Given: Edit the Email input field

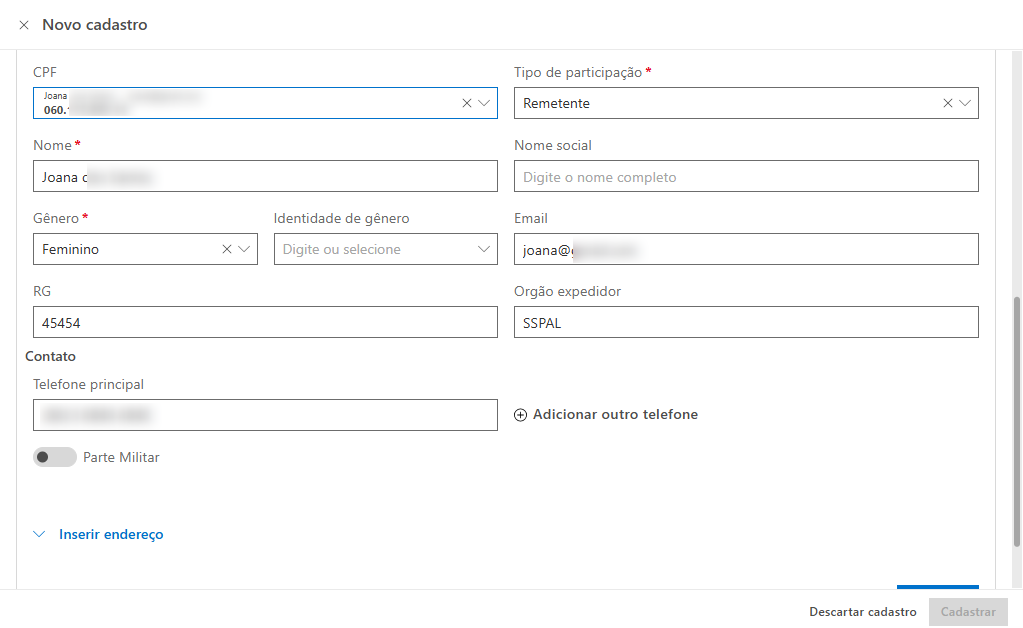Looking at the screenshot, I should [746, 249].
